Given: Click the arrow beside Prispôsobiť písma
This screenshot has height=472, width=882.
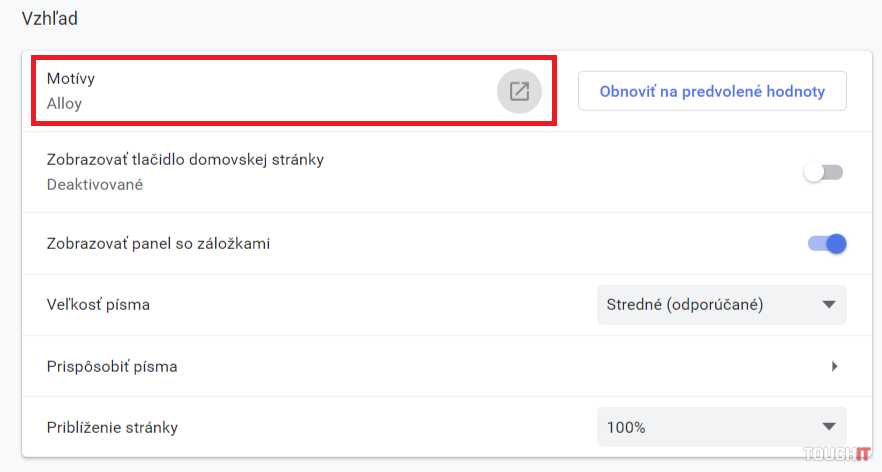Looking at the screenshot, I should click(x=834, y=366).
